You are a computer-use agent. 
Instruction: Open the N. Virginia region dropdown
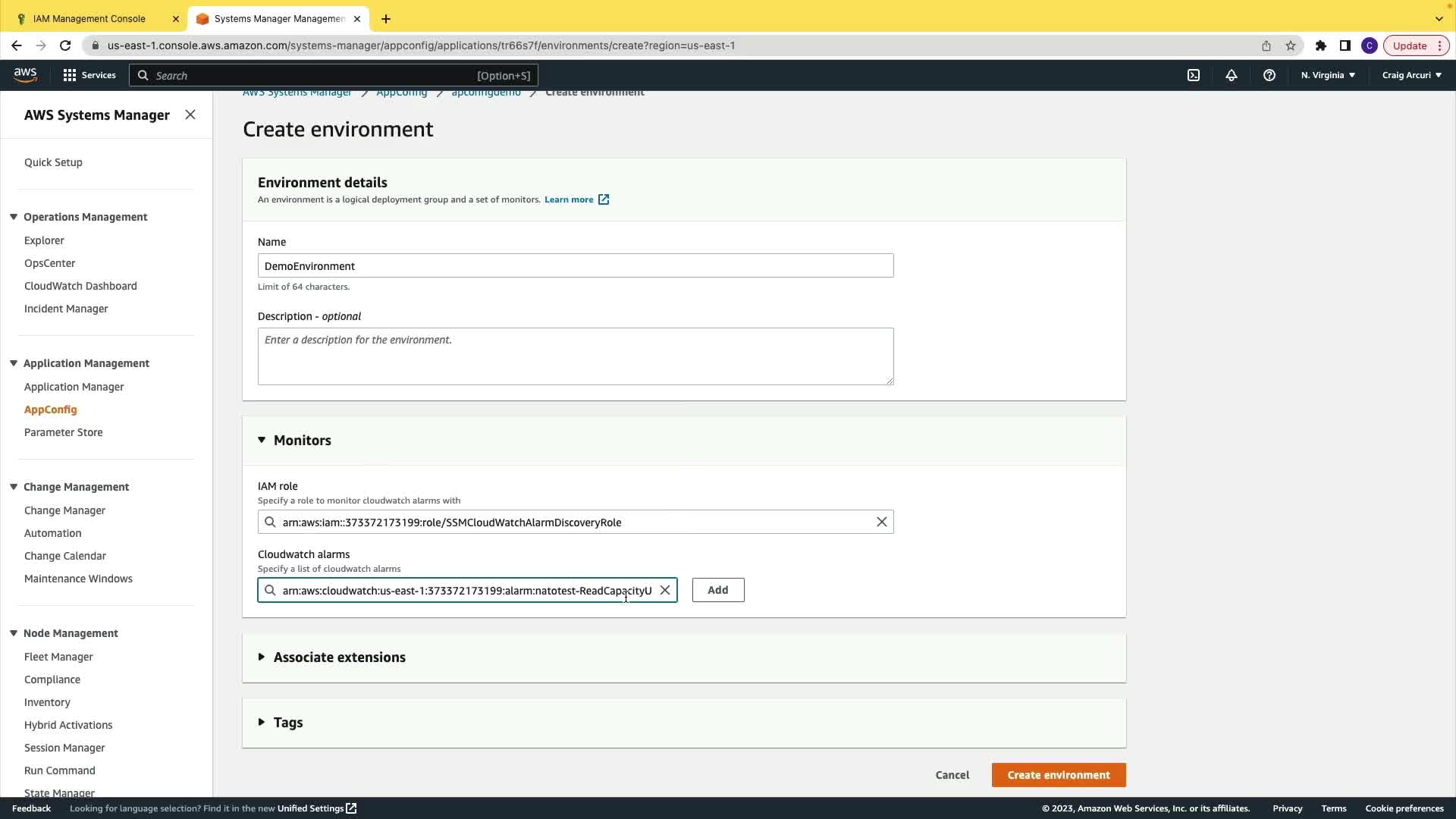tap(1328, 75)
